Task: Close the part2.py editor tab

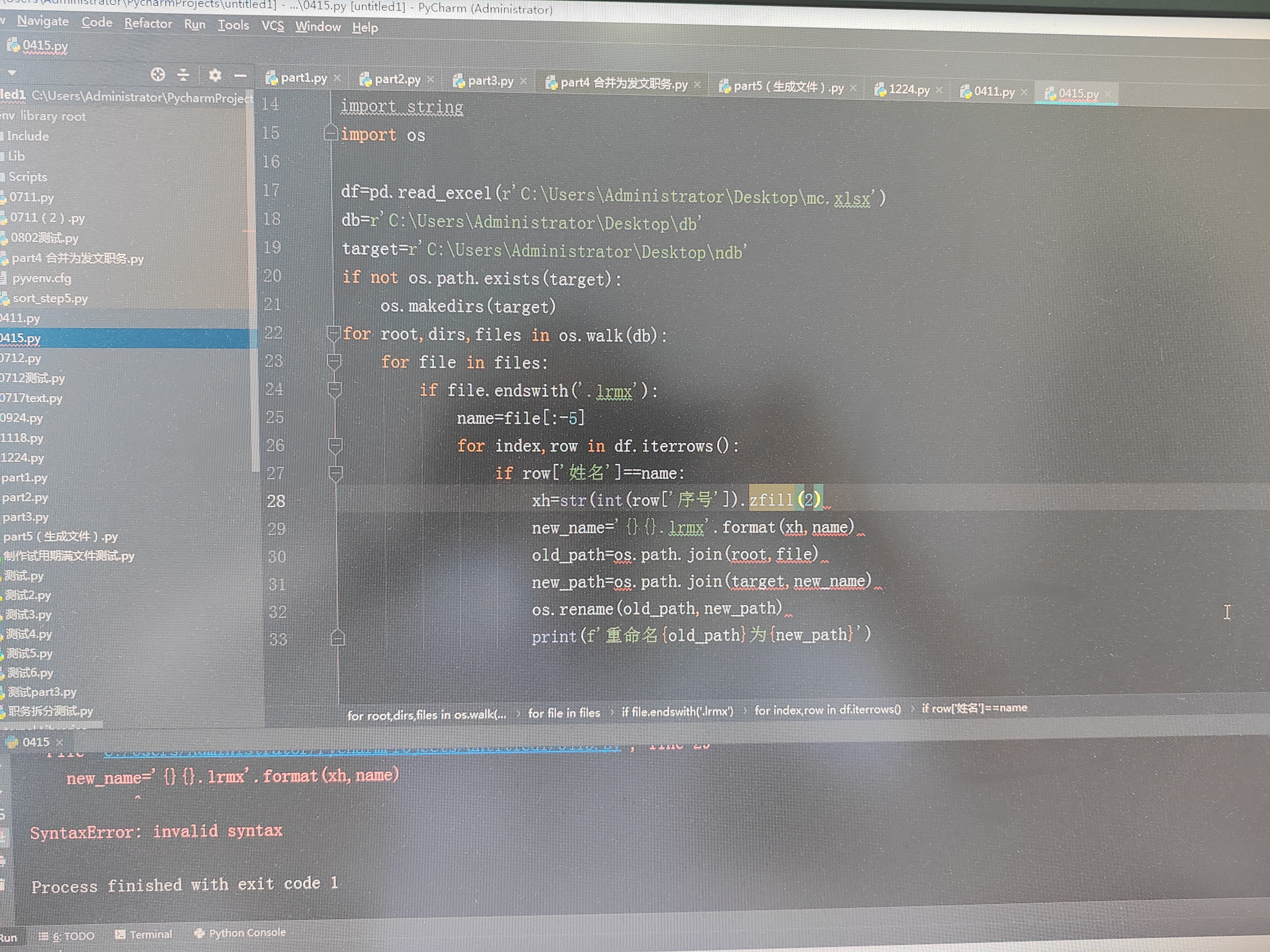Action: pyautogui.click(x=431, y=79)
